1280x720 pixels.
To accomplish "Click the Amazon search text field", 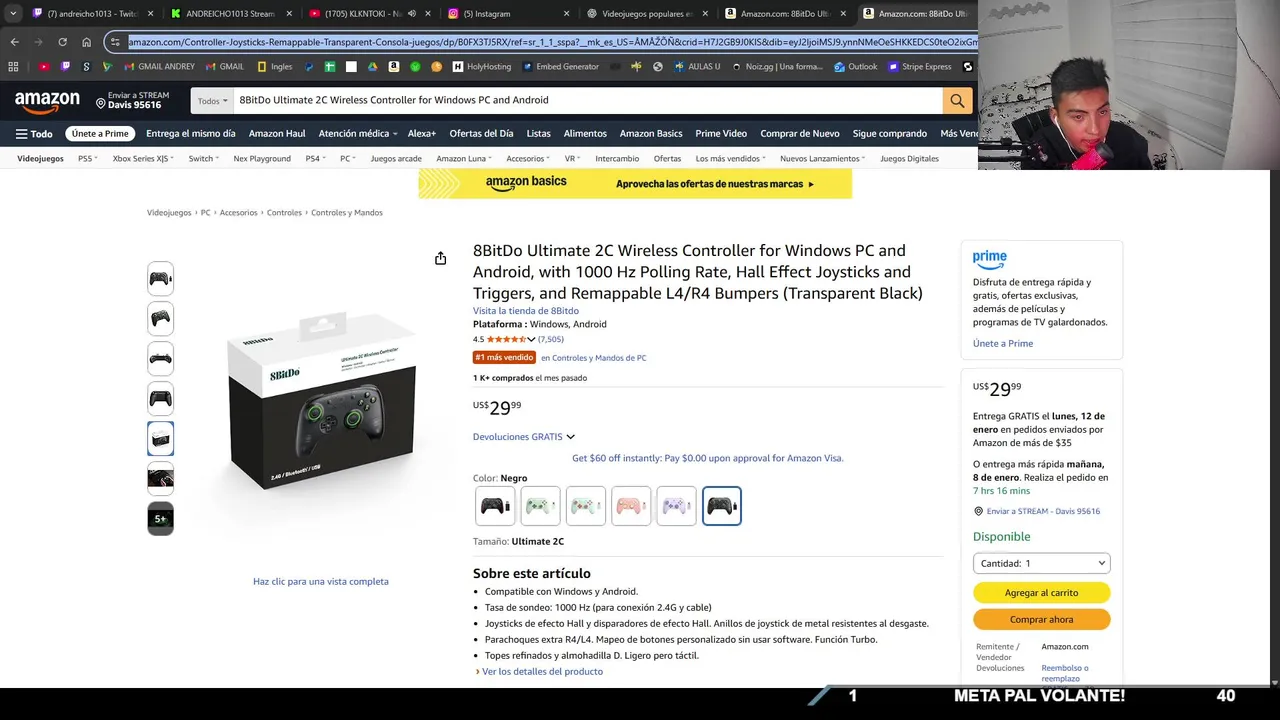I will tap(588, 100).
